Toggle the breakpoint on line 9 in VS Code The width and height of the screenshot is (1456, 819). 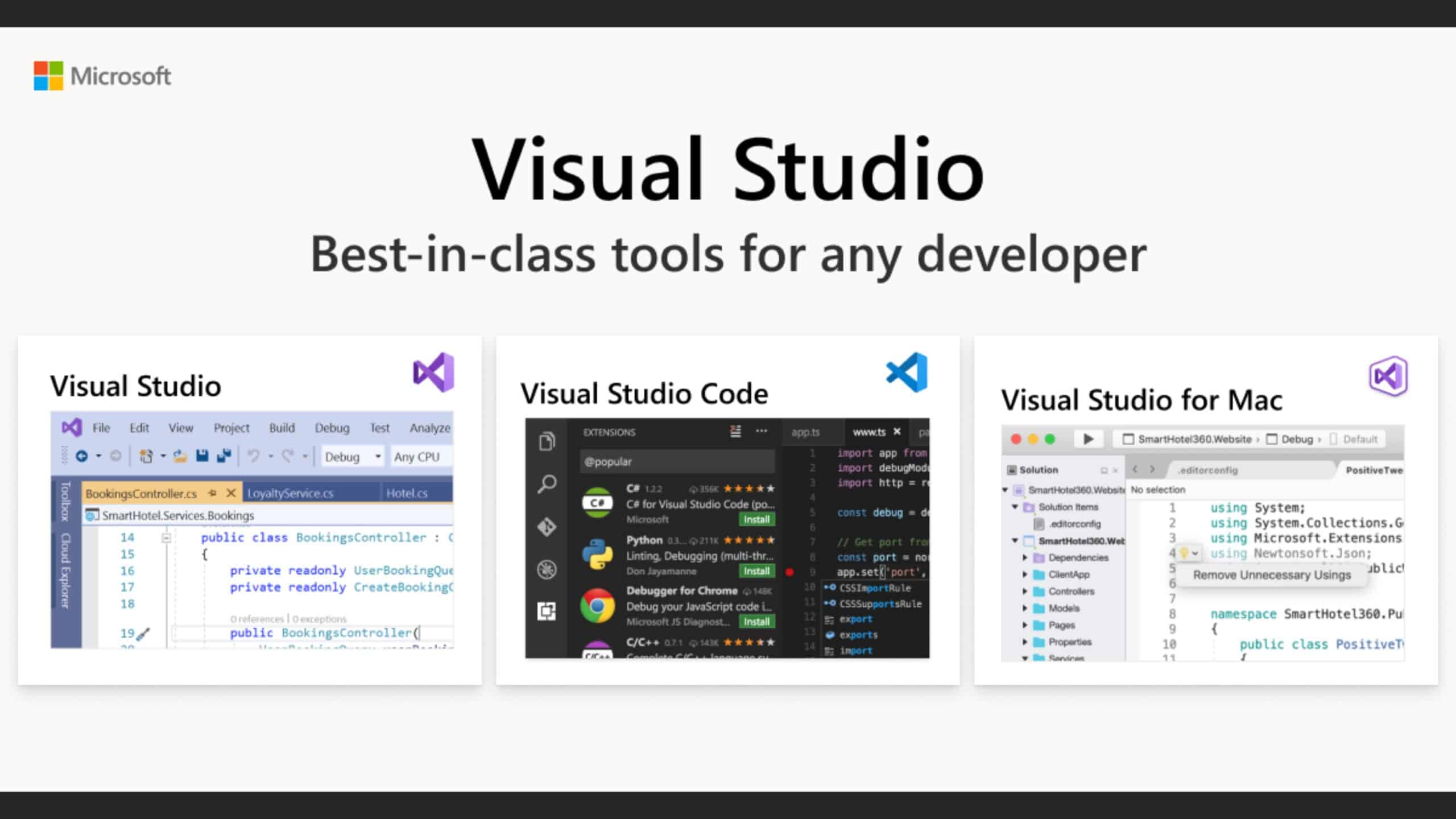pyautogui.click(x=789, y=572)
